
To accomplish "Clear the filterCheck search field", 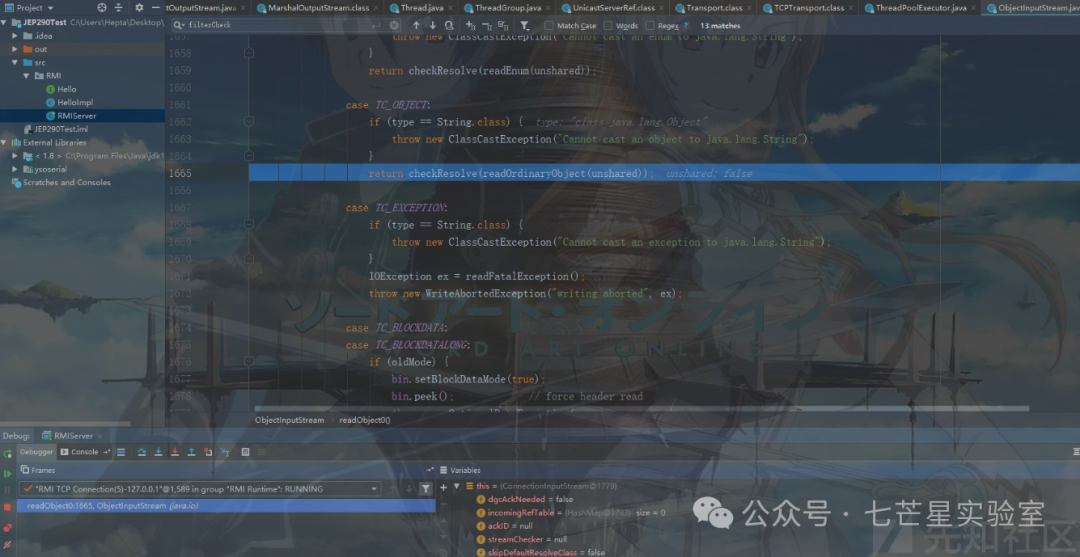I will (394, 25).
